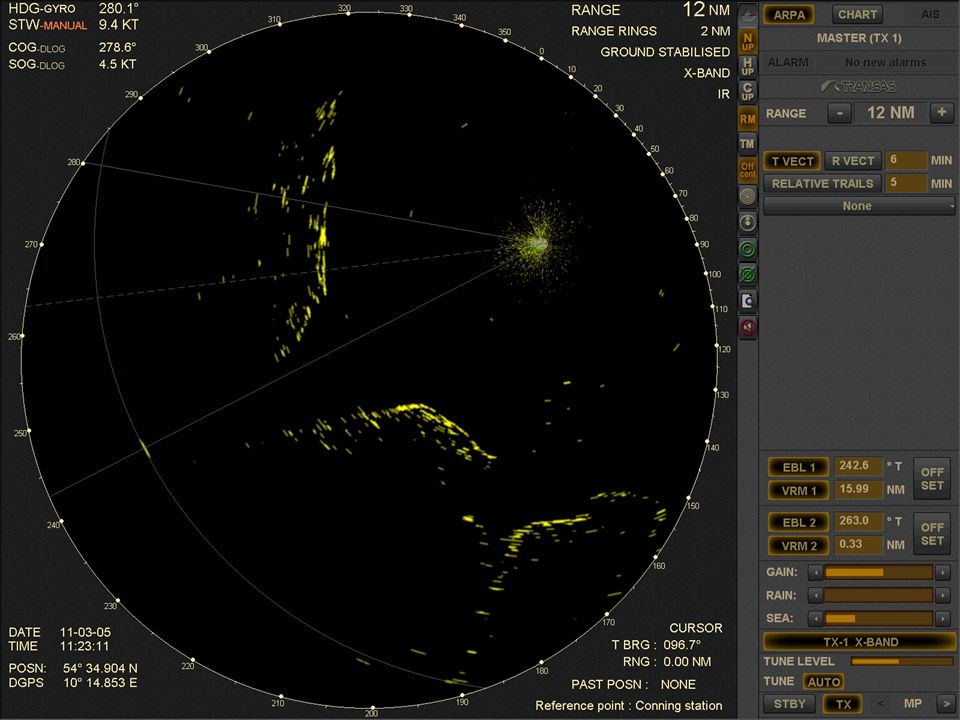Click OFF SET button for EBL 1

click(x=932, y=479)
